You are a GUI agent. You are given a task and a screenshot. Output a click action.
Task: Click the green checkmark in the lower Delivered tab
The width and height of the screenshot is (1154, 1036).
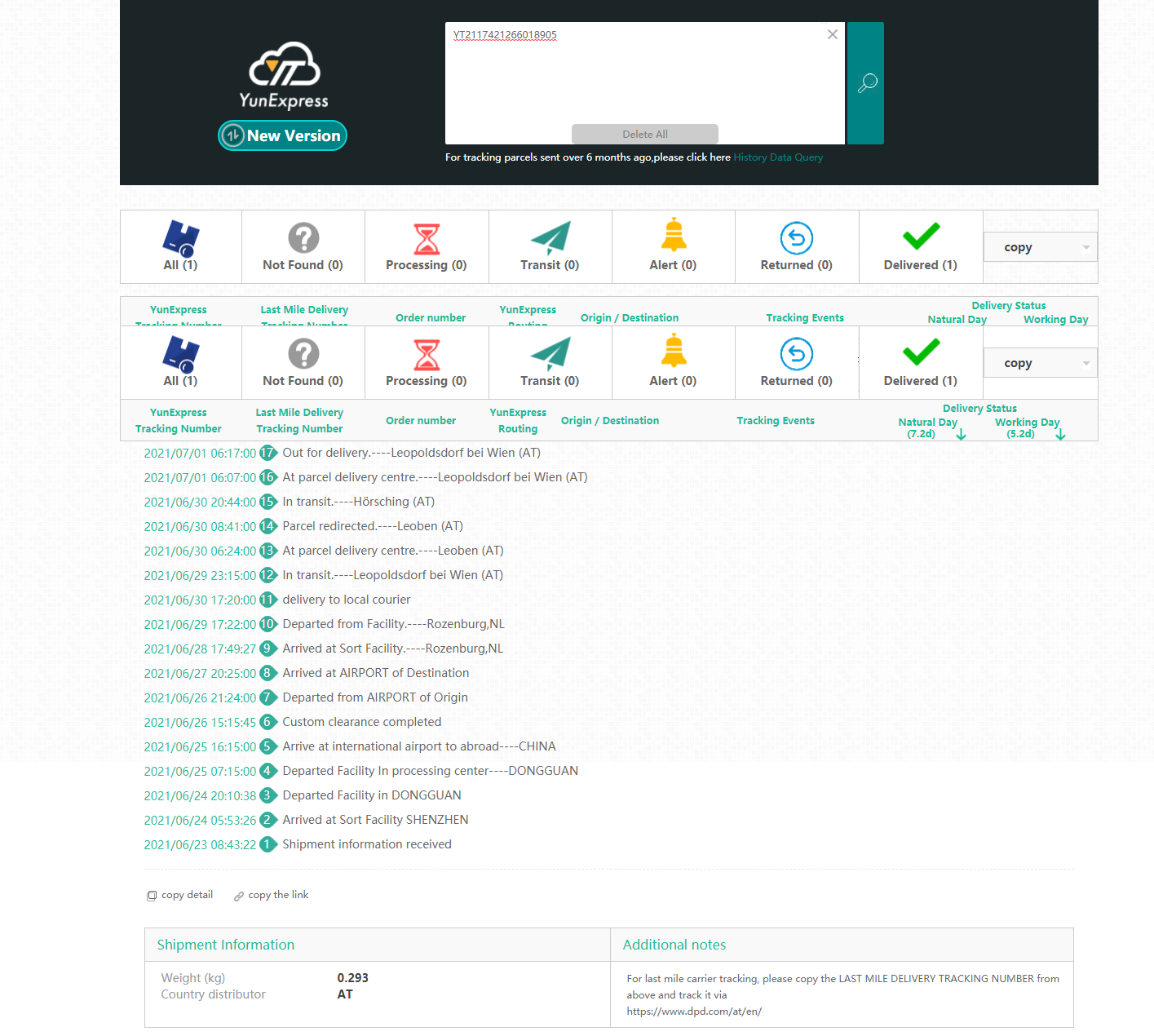pos(921,352)
